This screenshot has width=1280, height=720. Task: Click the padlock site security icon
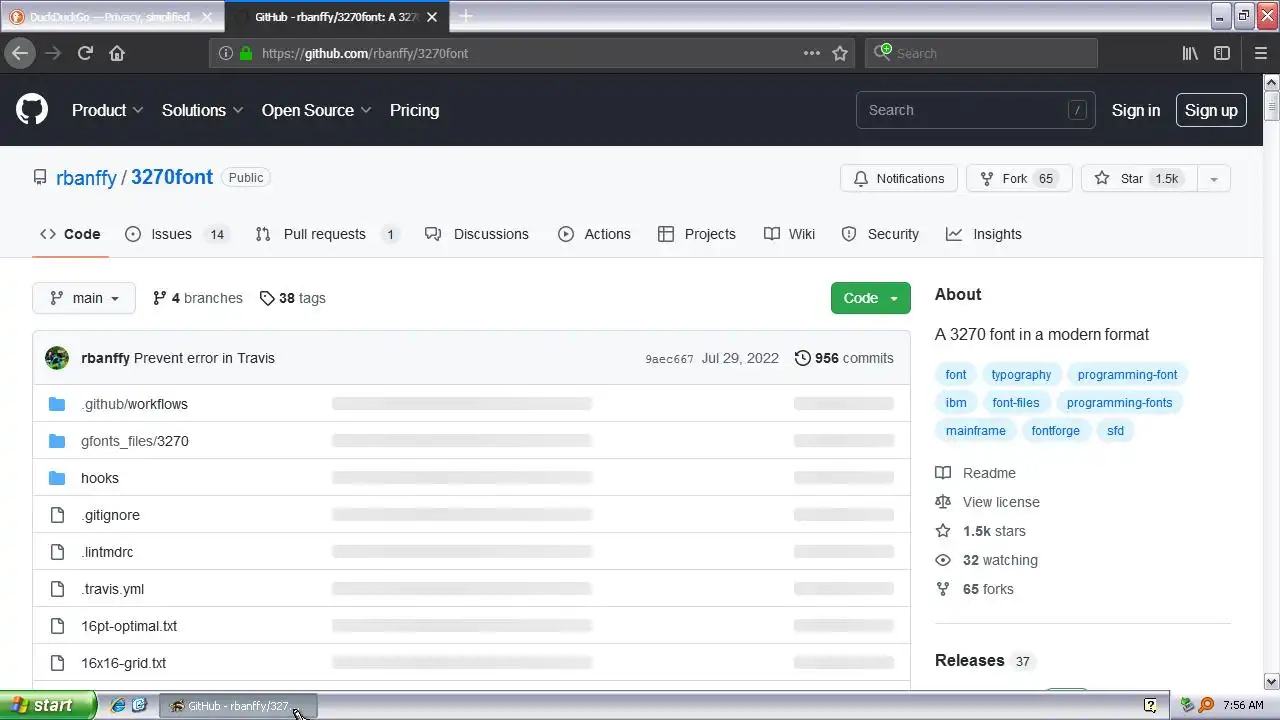pyautogui.click(x=245, y=53)
